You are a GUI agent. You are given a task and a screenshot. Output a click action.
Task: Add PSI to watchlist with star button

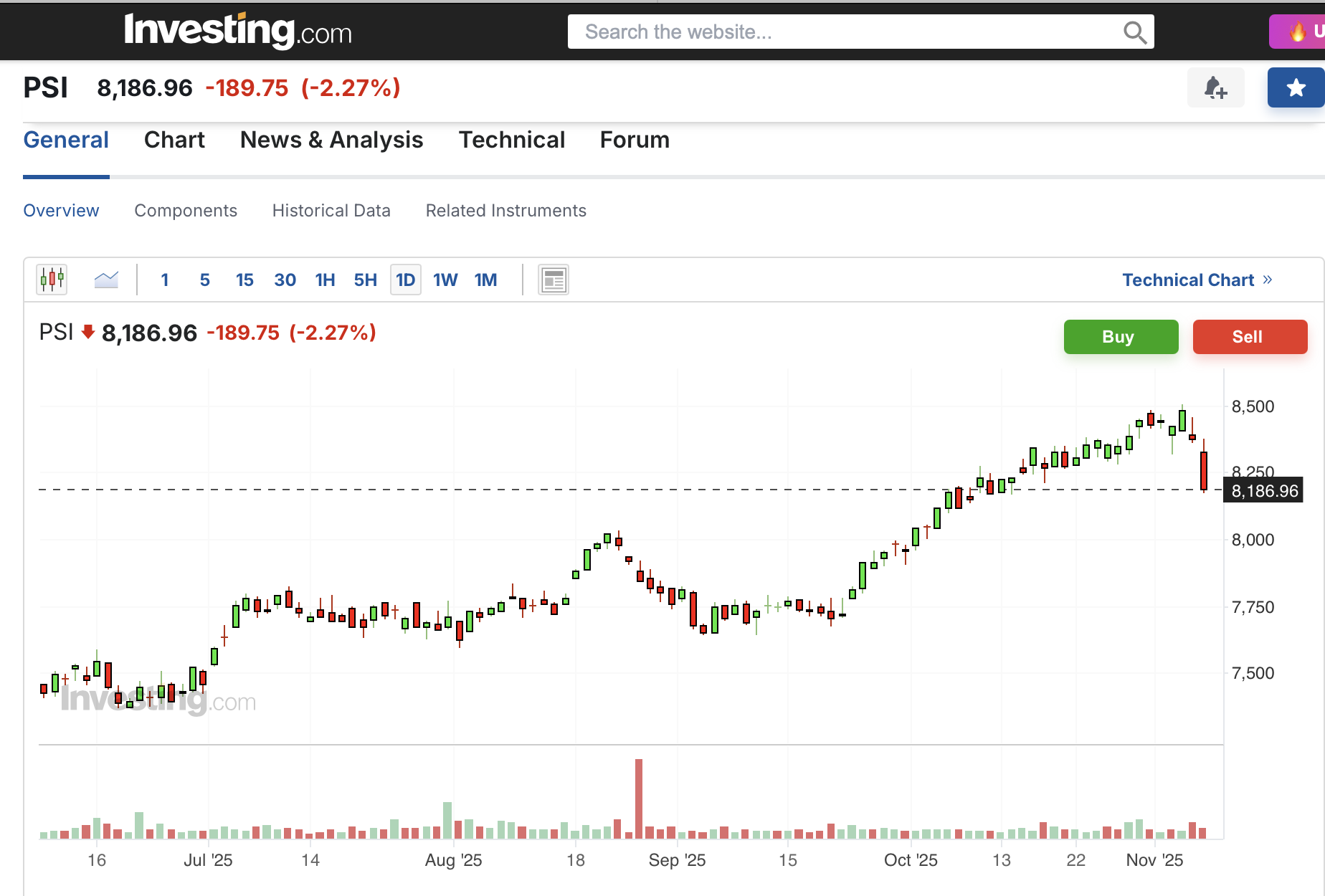pyautogui.click(x=1296, y=88)
